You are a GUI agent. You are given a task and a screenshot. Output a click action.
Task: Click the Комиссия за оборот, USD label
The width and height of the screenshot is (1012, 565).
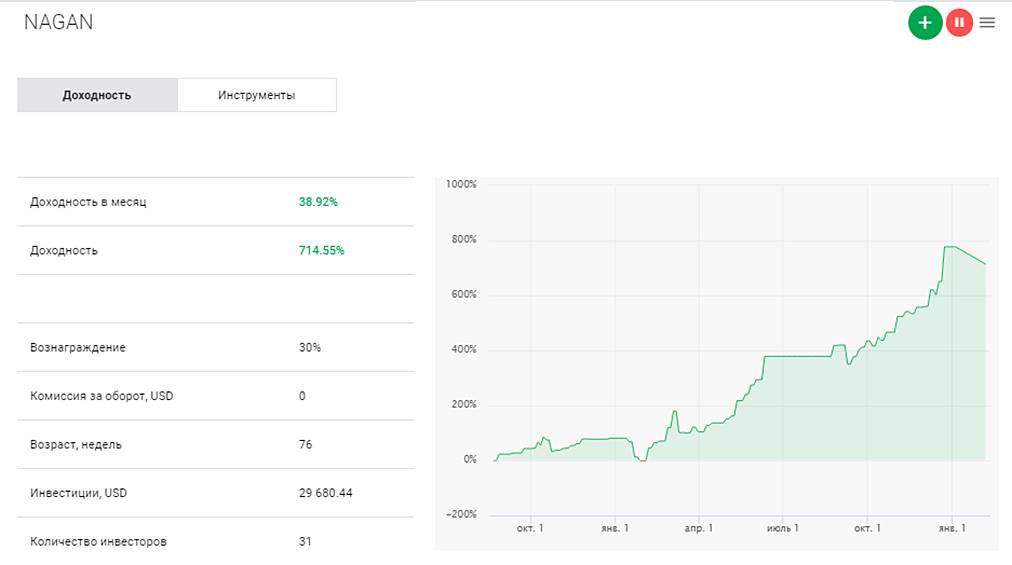[102, 396]
